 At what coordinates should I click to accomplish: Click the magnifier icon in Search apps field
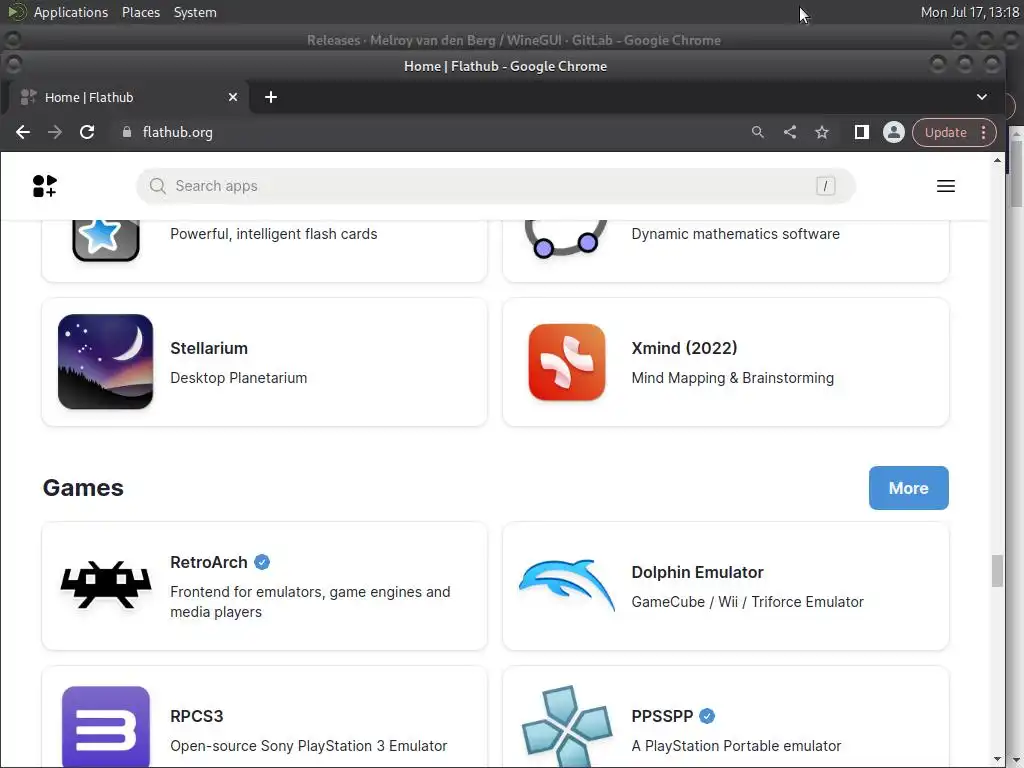point(157,186)
